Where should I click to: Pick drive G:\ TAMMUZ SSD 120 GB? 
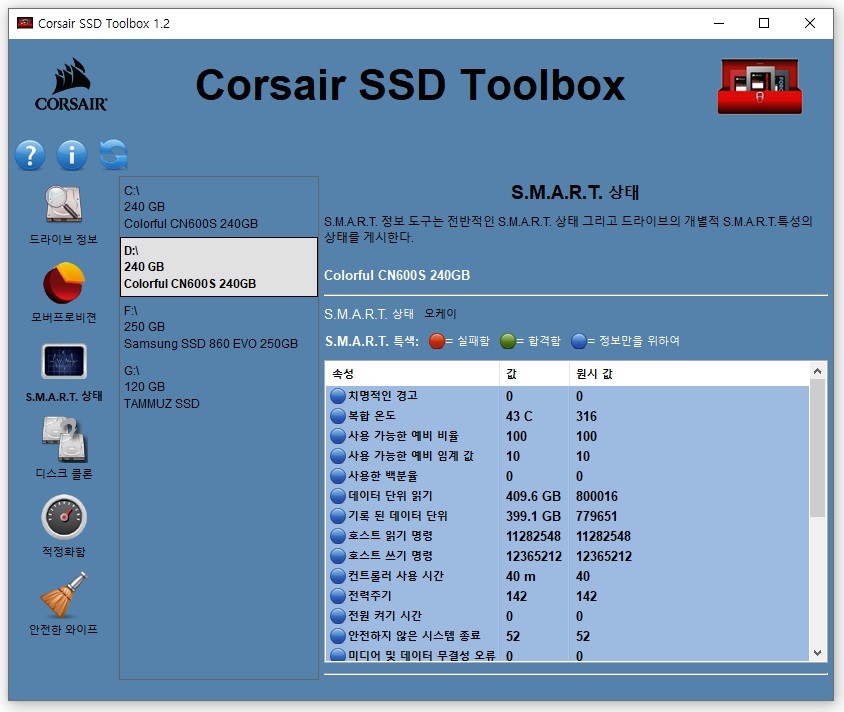[219, 387]
